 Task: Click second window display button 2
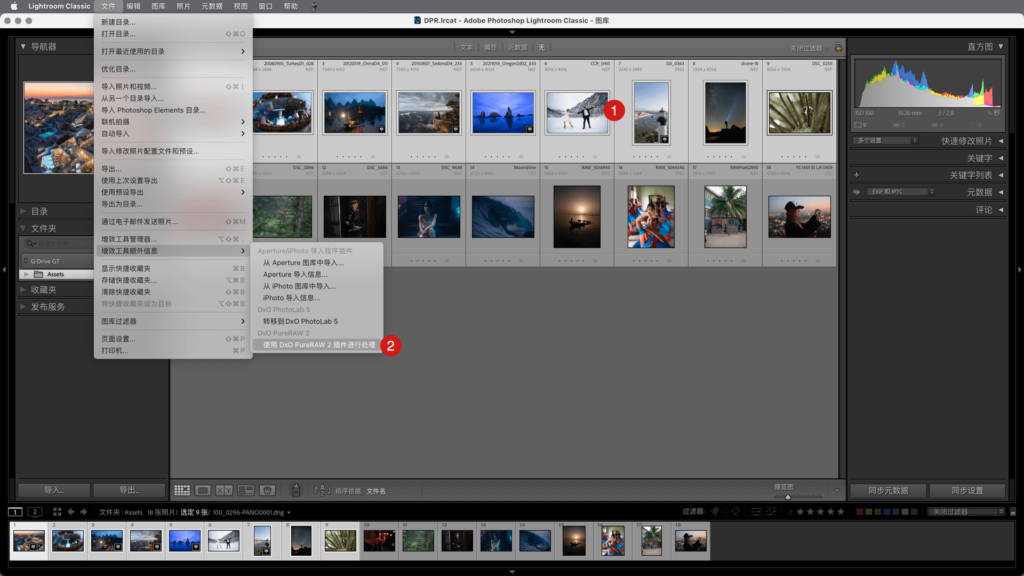click(x=35, y=512)
